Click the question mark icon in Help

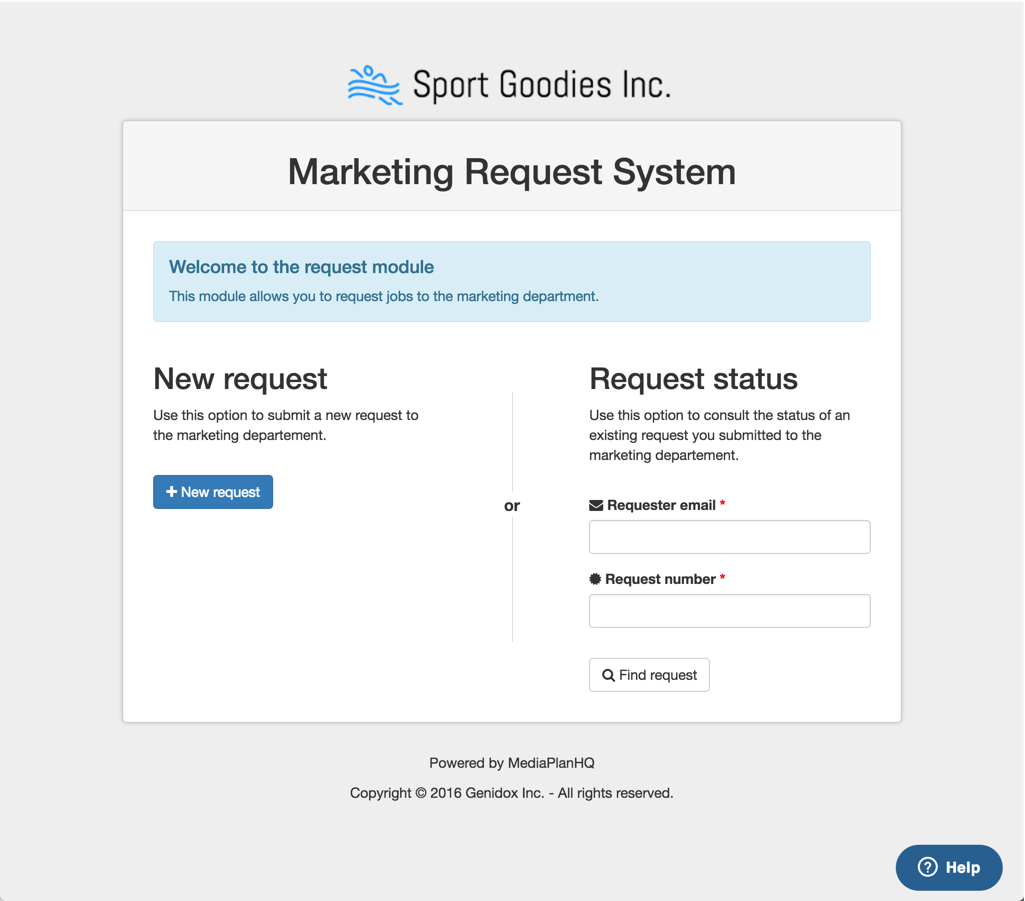[x=927, y=867]
